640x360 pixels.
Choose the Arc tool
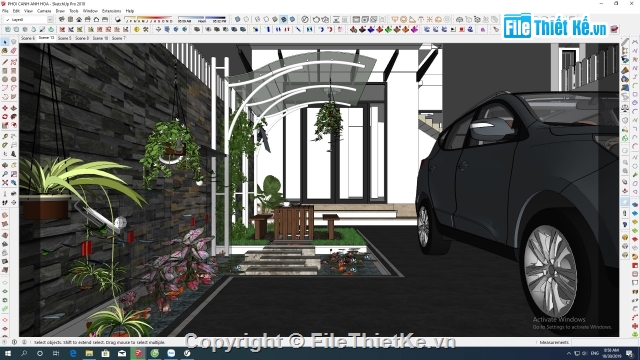coord(5,88)
